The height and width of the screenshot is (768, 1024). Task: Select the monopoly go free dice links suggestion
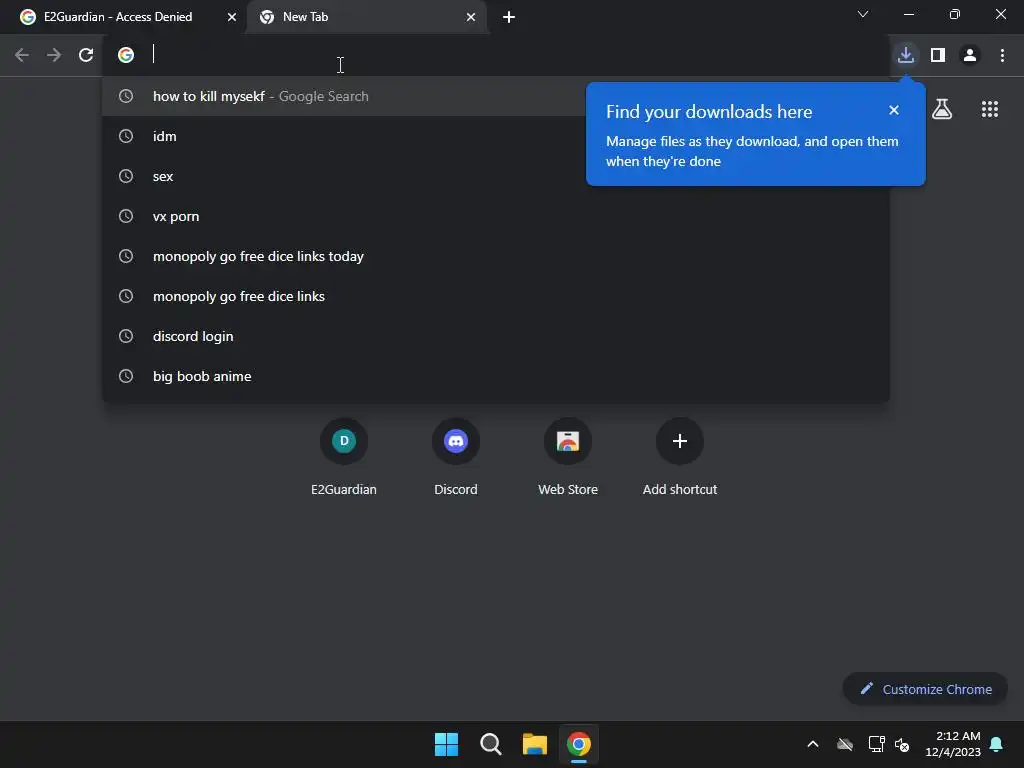(x=496, y=296)
